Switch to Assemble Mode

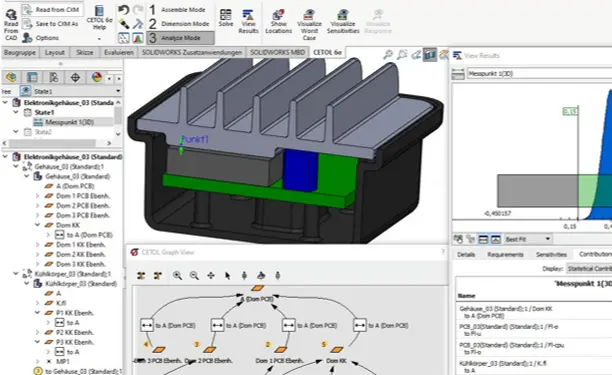point(177,10)
